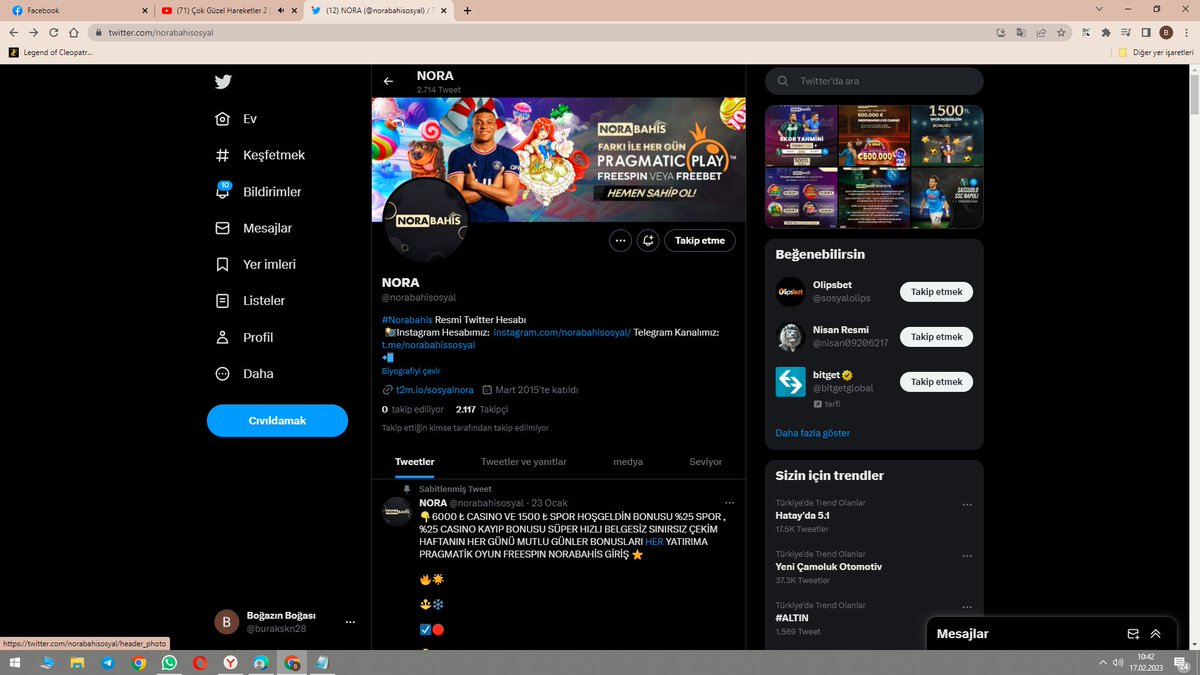Switch to the Seviyor likes tab
This screenshot has height=675, width=1200.
tap(706, 462)
